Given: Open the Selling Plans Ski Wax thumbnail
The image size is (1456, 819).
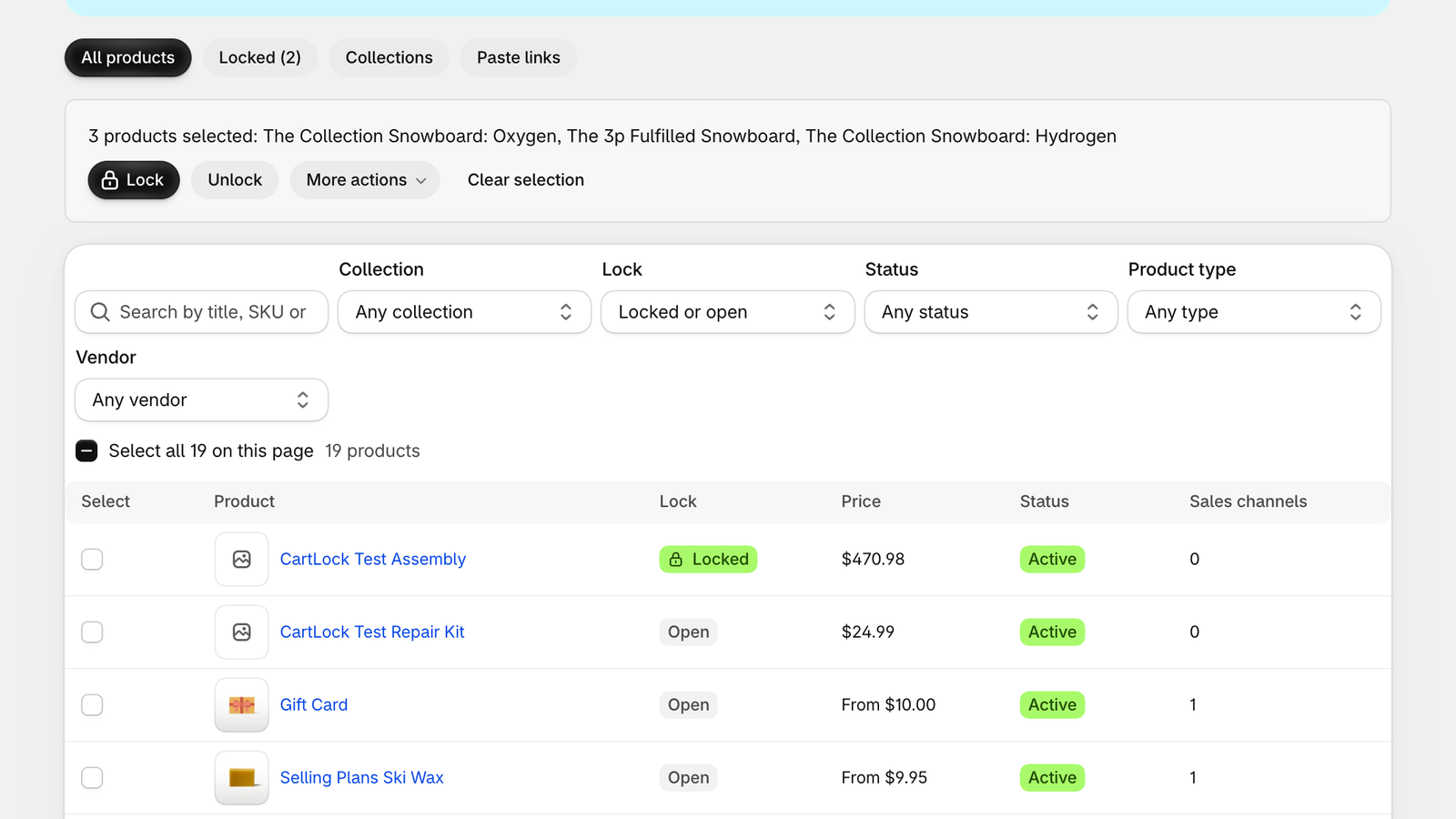Looking at the screenshot, I should [x=241, y=778].
